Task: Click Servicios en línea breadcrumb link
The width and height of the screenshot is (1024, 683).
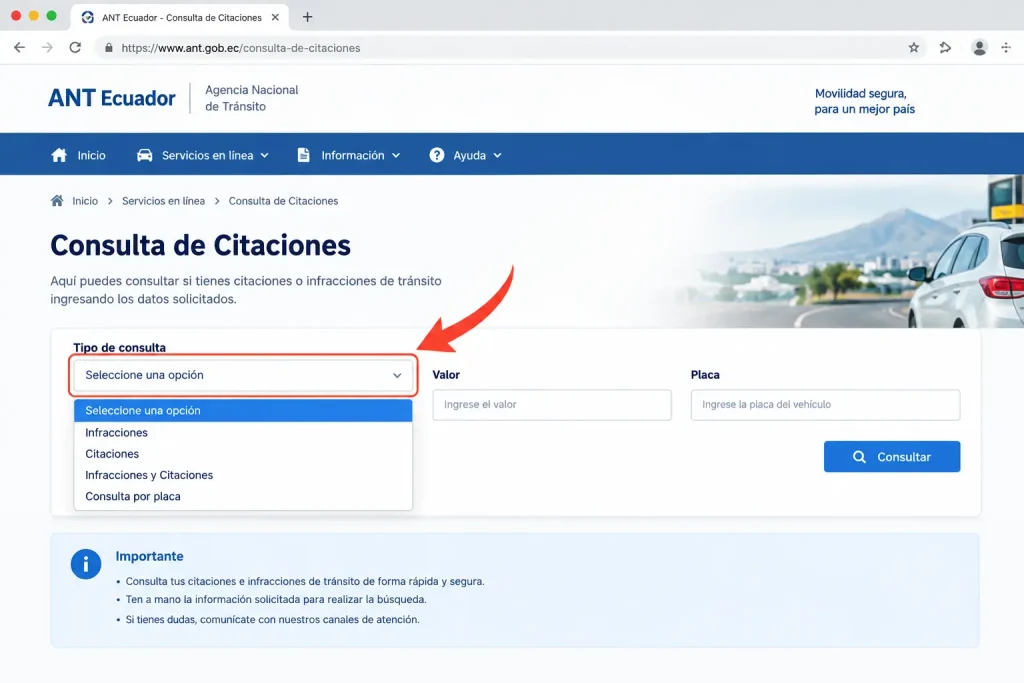Action: (x=163, y=201)
